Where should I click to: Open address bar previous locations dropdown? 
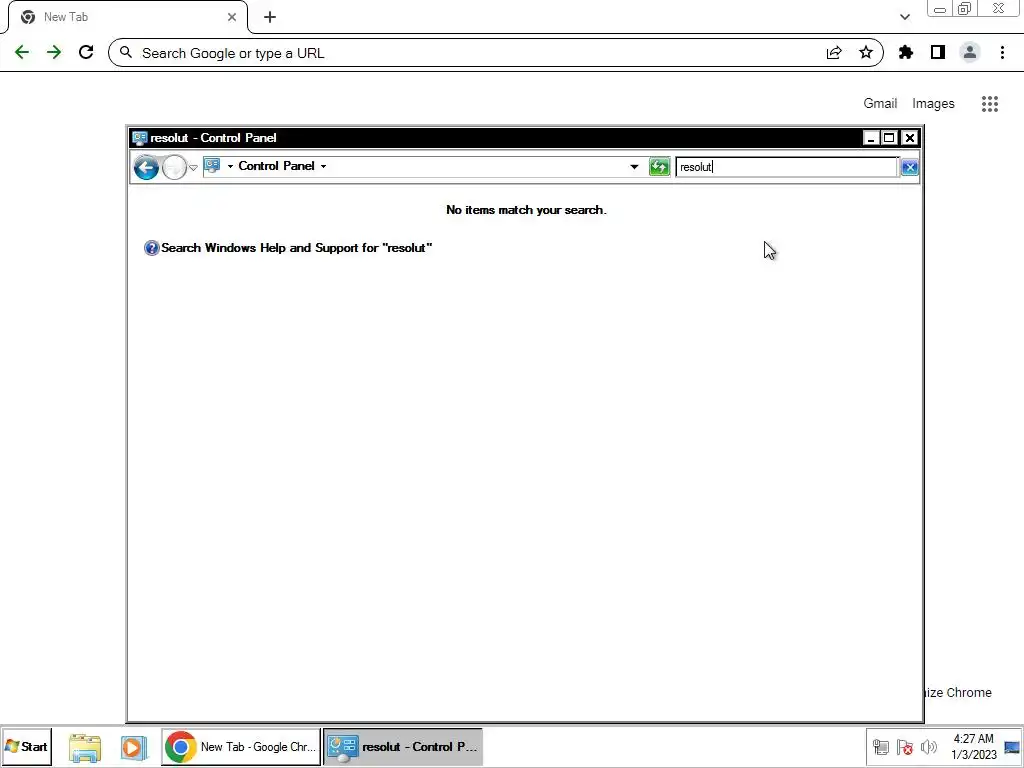point(633,167)
